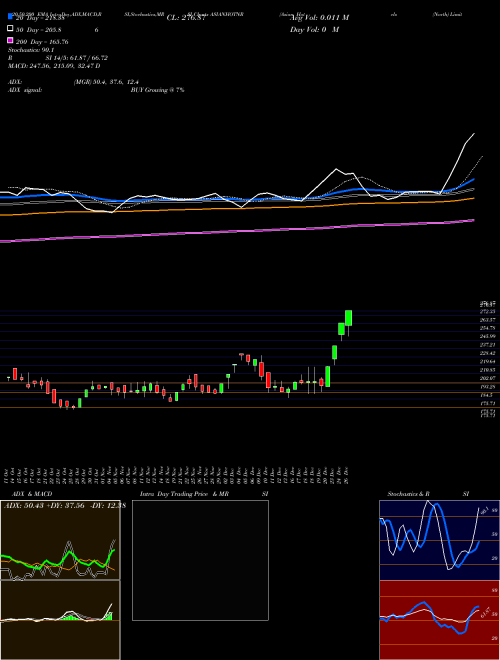Viewport: 500px width, 660px height.
Task: Click the 'SI 14/3: 61.87 / 66.72' readout
Action: [x=77, y=58]
